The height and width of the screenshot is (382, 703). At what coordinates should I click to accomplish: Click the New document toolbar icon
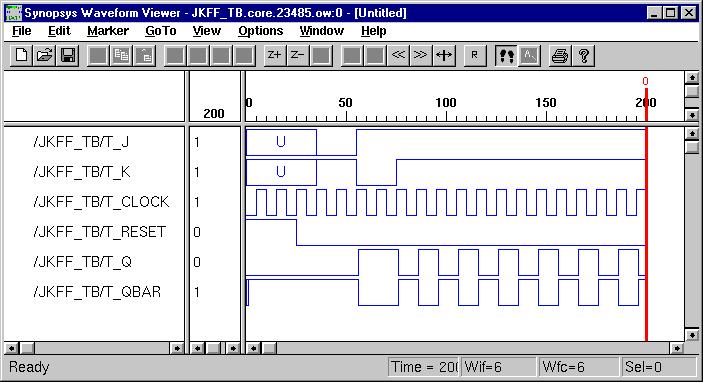pyautogui.click(x=21, y=56)
